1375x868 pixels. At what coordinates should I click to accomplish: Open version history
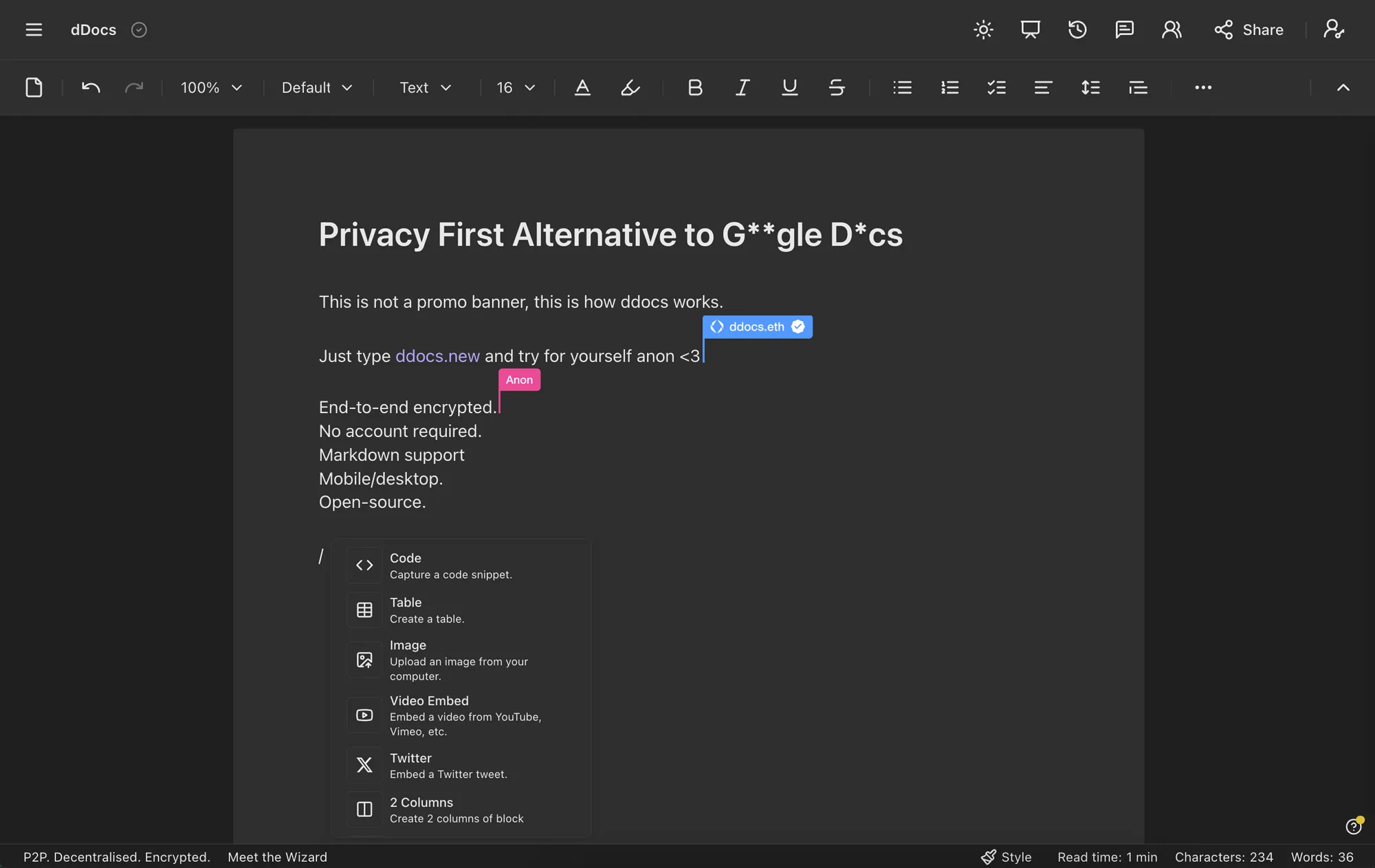tap(1077, 30)
